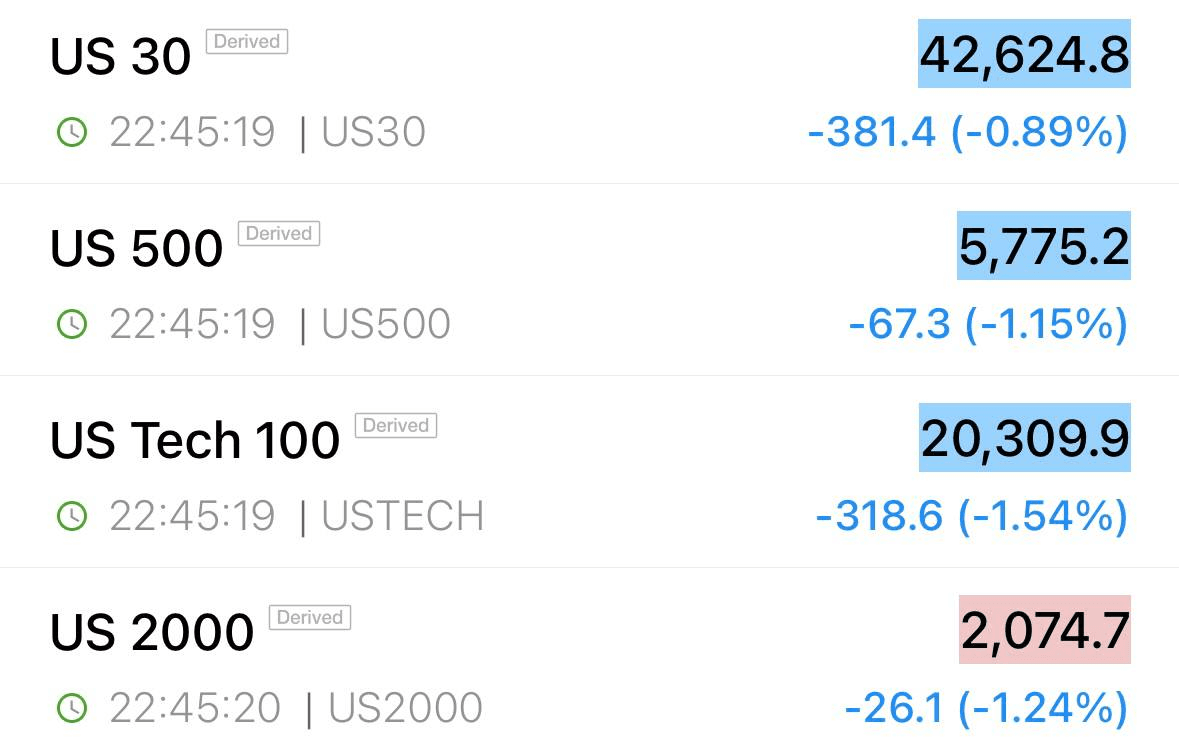The width and height of the screenshot is (1179, 751).
Task: Select the price 20,309.9
Action: click(1025, 438)
